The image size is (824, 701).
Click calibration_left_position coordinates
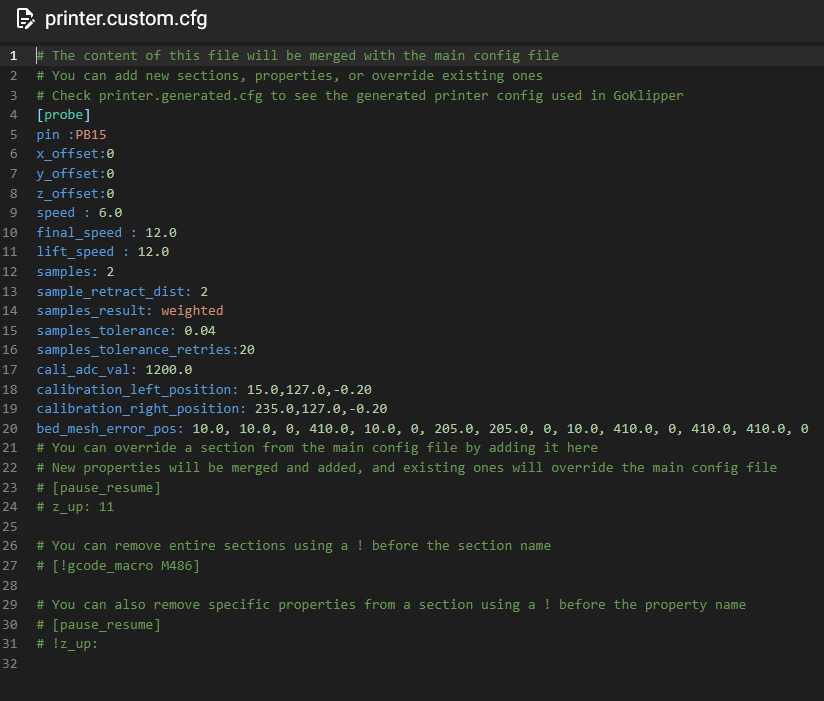coord(309,390)
